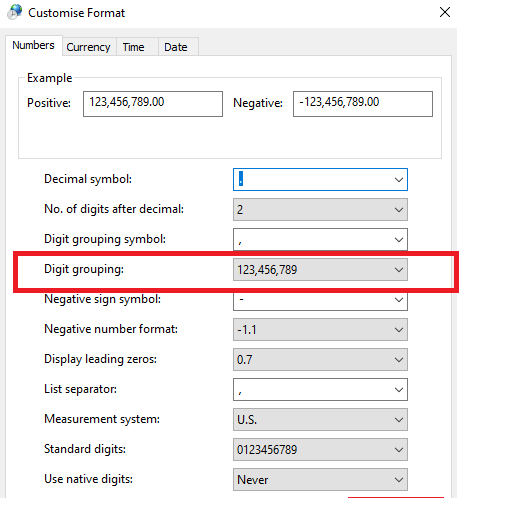Click the globe icon in title bar
Screen dimensions: 523x513
[x=14, y=12]
